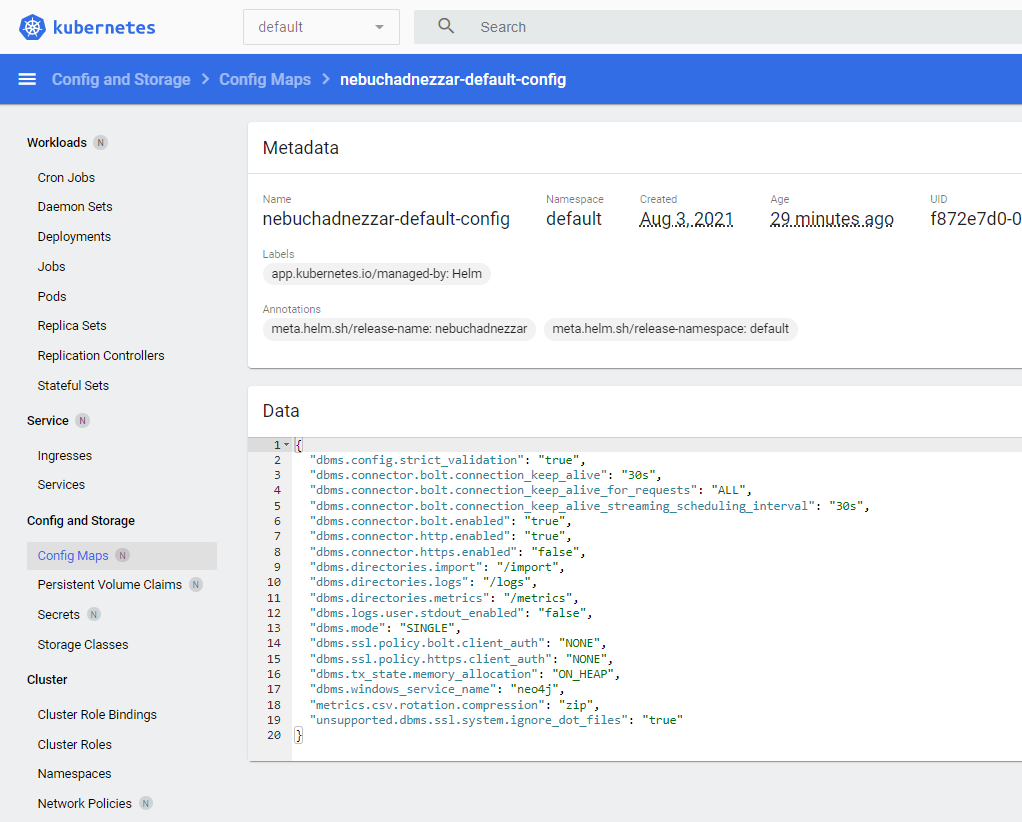Screen dimensions: 1022x822
Task: Open Cluster section heading in sidebar
Action: click(x=47, y=680)
